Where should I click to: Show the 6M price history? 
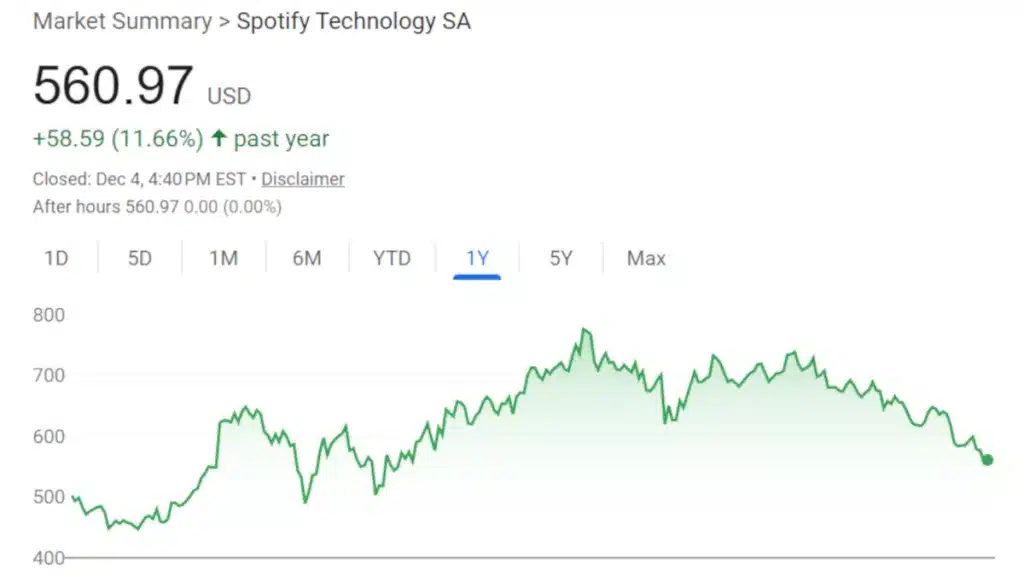[307, 258]
